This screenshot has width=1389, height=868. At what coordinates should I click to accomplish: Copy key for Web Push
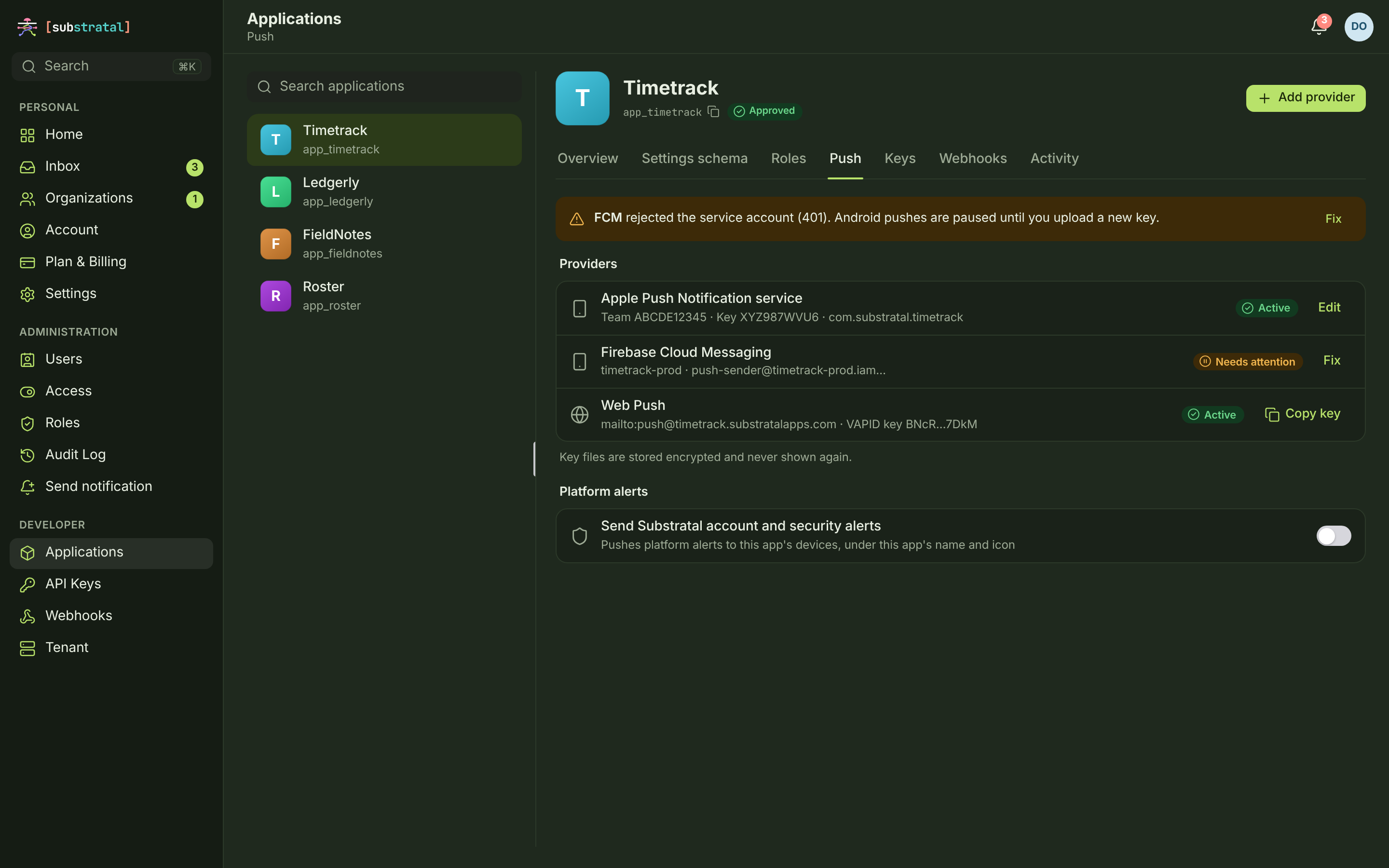1302,414
